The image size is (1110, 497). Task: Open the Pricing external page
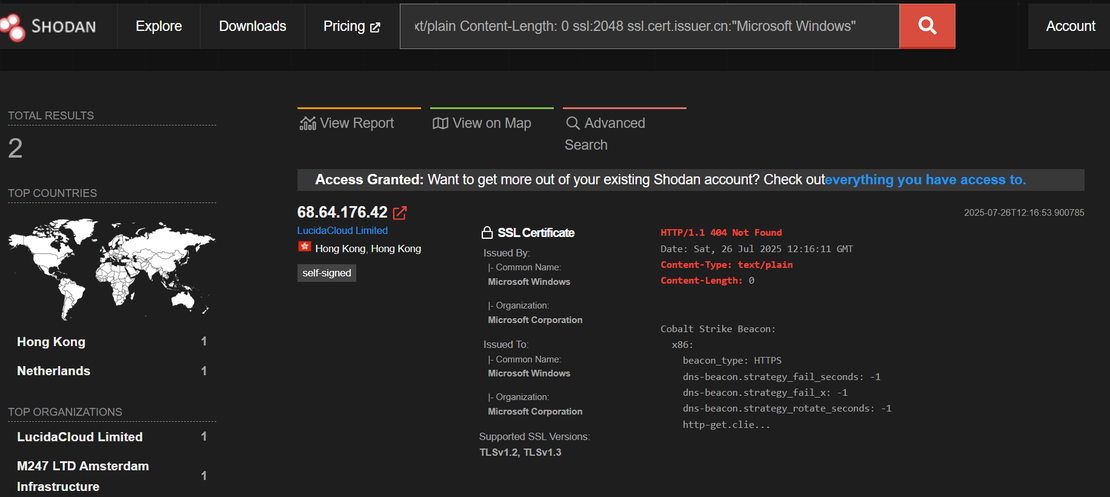[351, 26]
